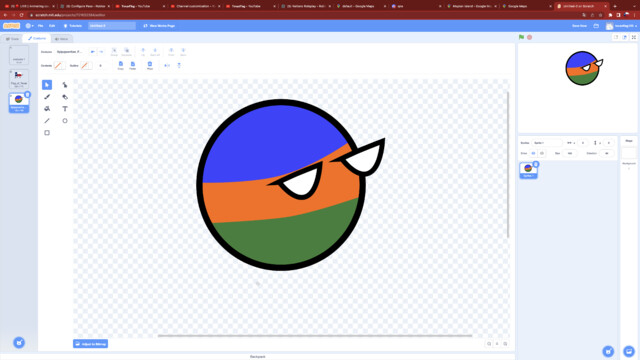The height and width of the screenshot is (360, 640).
Task: Click the Convert to Bitmap button
Action: coord(91,344)
